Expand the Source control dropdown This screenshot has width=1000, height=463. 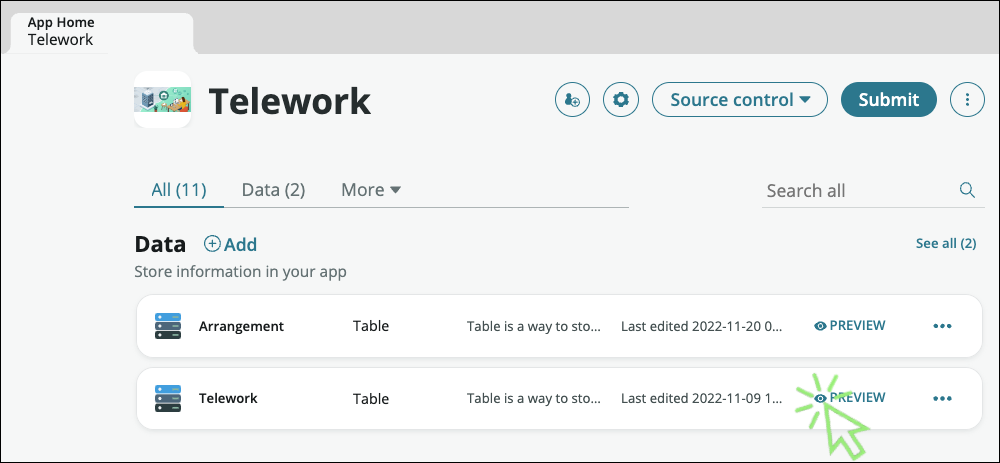[x=740, y=100]
